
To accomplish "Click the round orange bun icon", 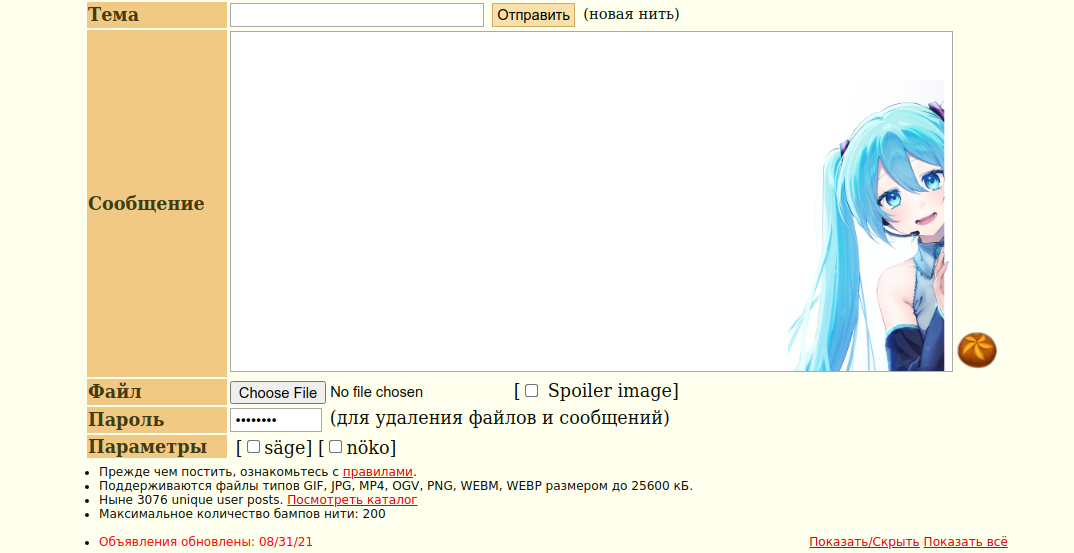I will [x=977, y=350].
